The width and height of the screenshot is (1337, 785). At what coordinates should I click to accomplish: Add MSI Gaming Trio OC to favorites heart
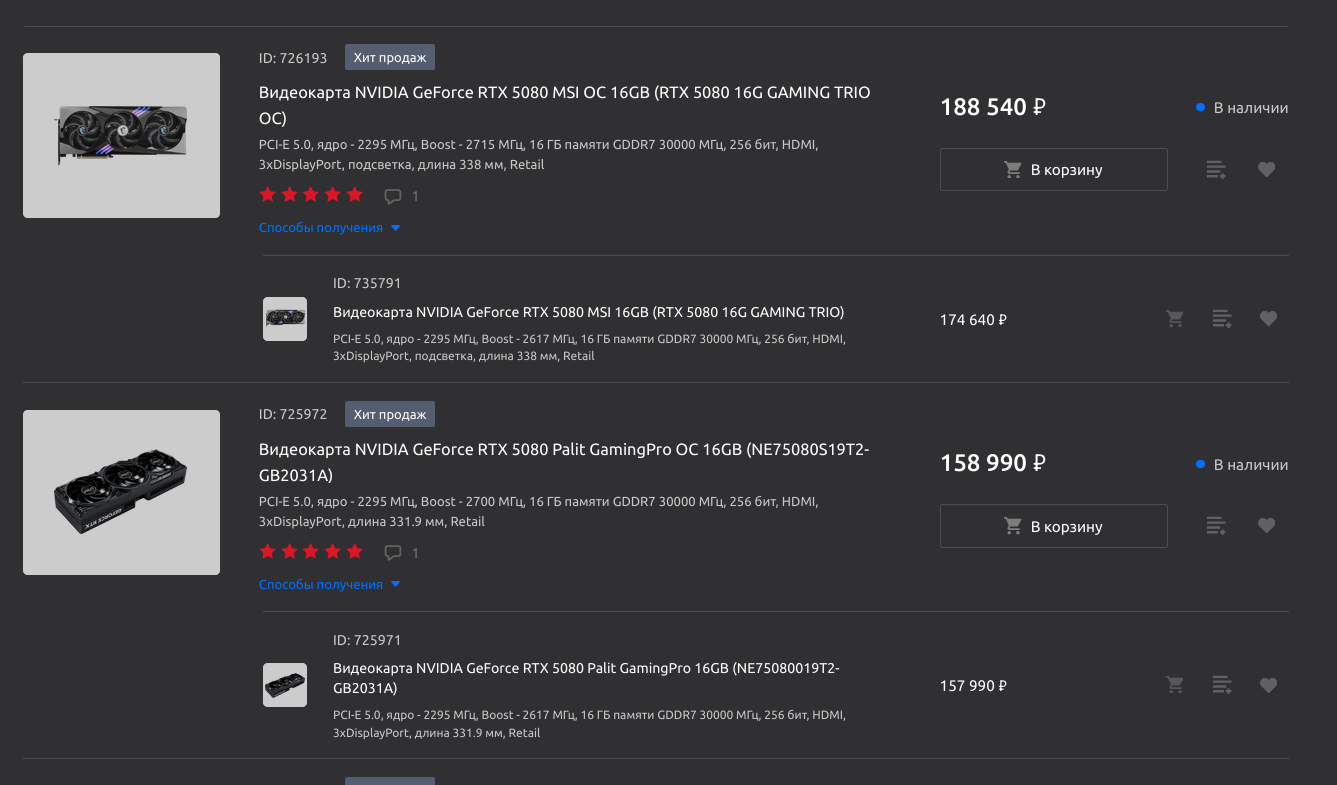(1266, 170)
